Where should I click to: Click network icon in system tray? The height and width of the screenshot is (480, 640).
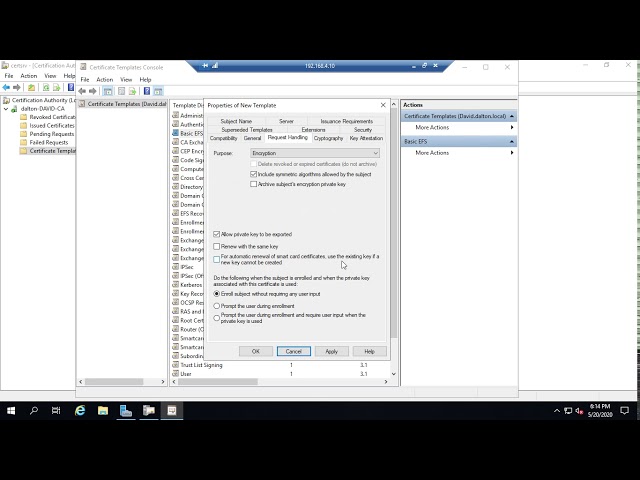tap(568, 411)
